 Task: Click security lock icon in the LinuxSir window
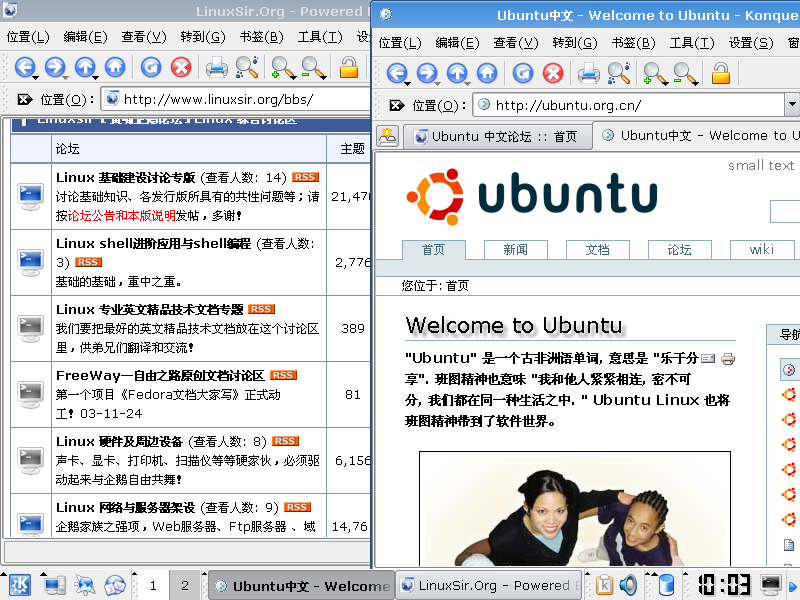tap(349, 67)
